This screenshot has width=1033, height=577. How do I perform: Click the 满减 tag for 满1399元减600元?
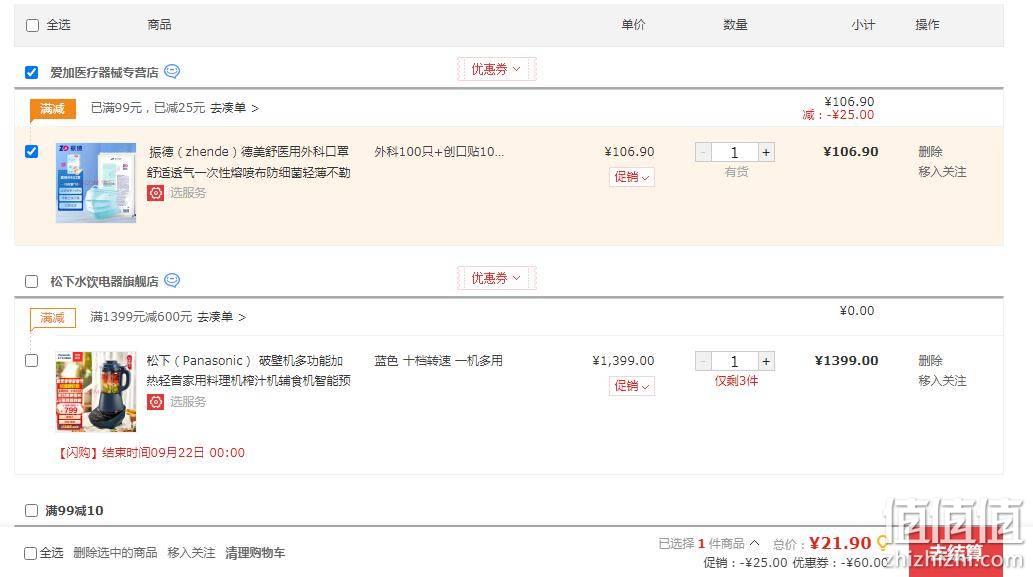coord(53,318)
